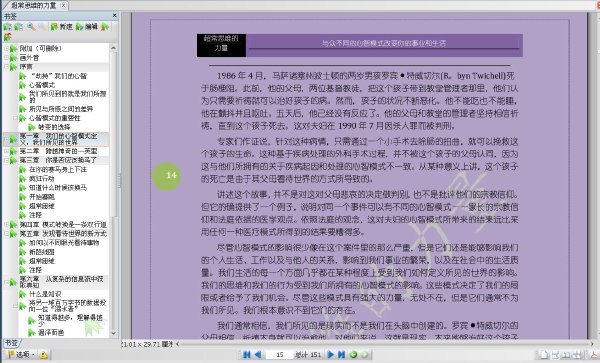This screenshot has width=600, height=363.
Task: Open the 转变的选择 bookmark
Action: 54,127
